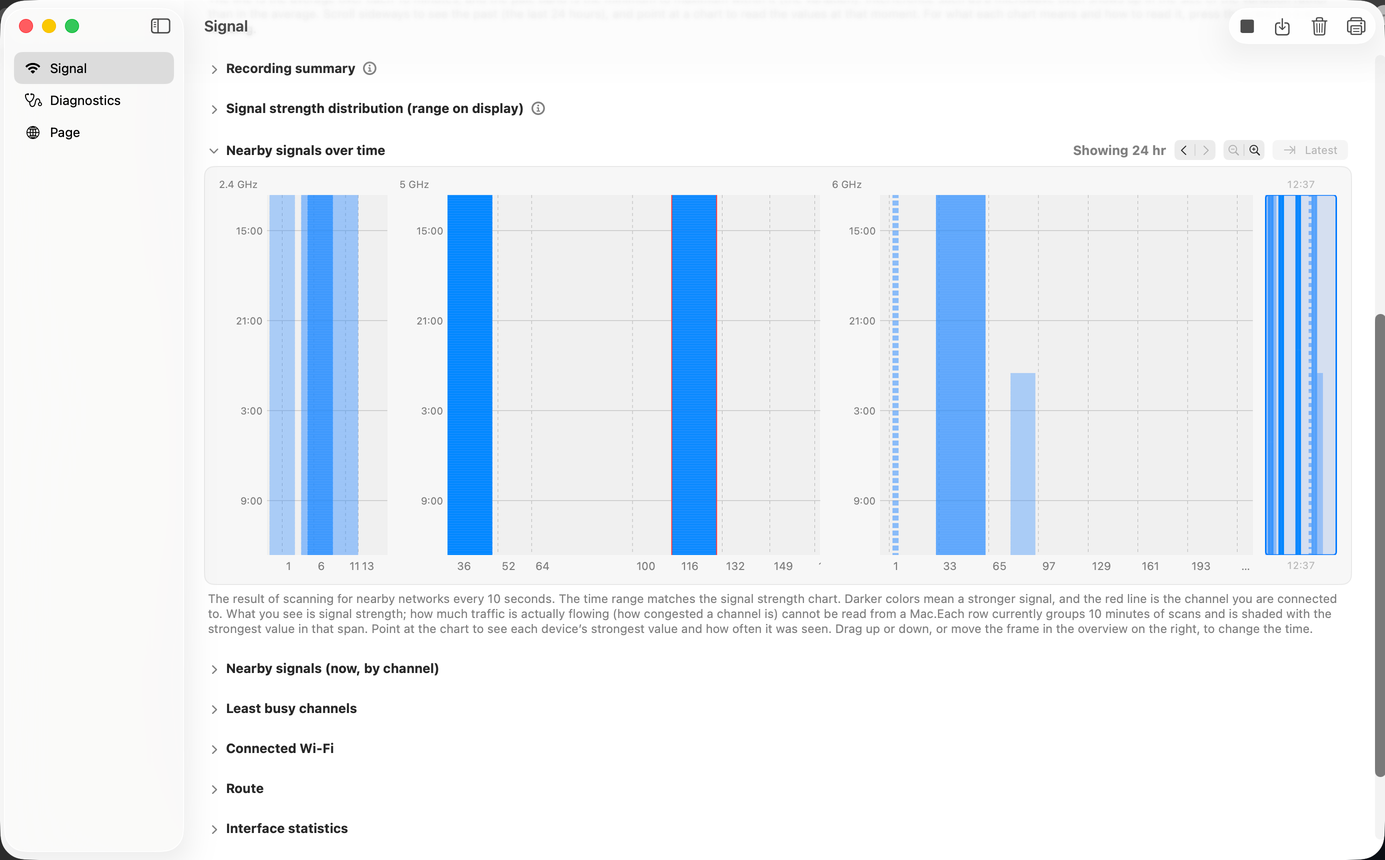Screen dimensions: 1385x860
Task: Click the zoom in magnifier icon
Action: click(1255, 151)
